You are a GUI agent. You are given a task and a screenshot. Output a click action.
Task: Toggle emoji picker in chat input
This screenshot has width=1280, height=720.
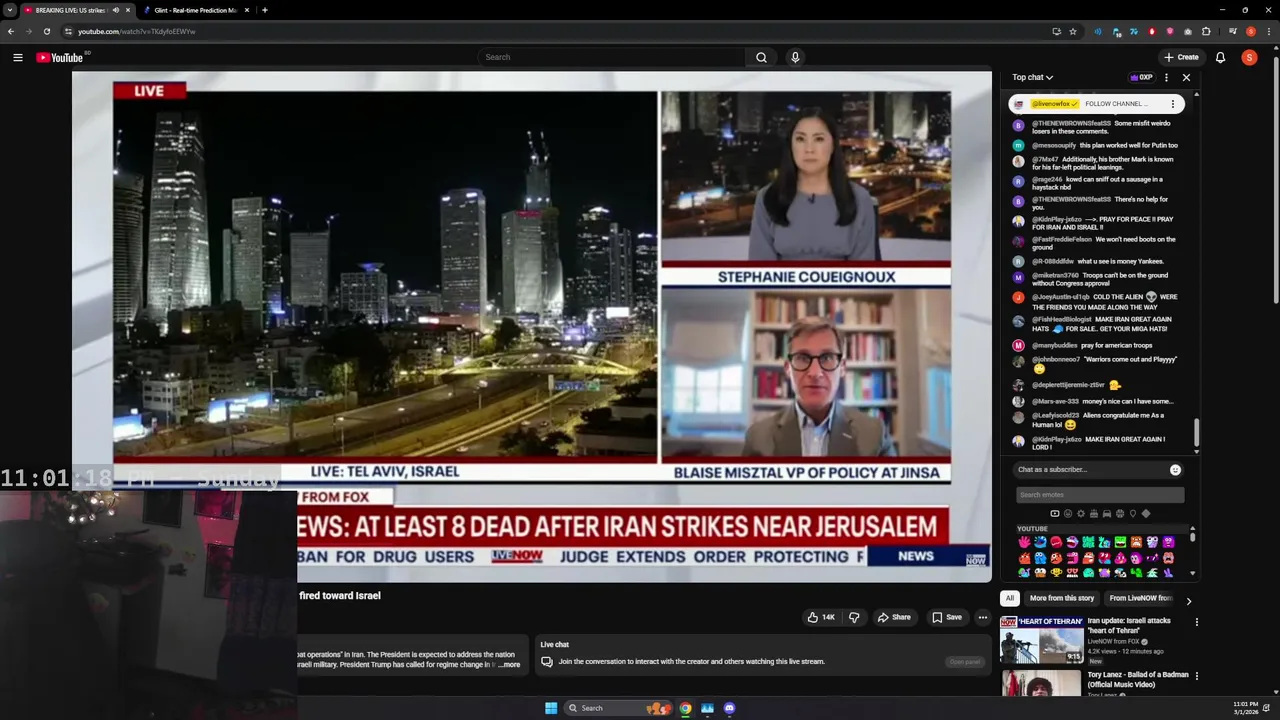pyautogui.click(x=1175, y=470)
